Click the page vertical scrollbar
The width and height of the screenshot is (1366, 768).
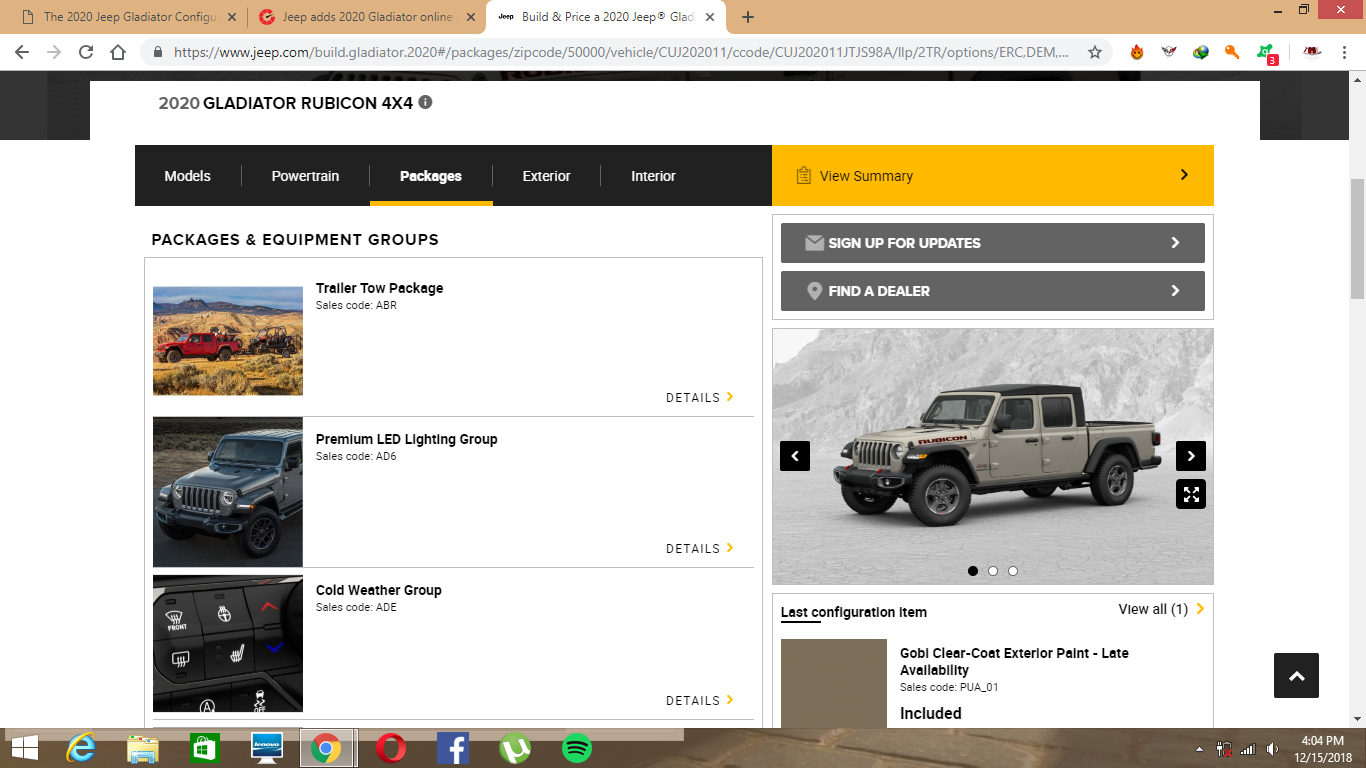pos(1357,239)
